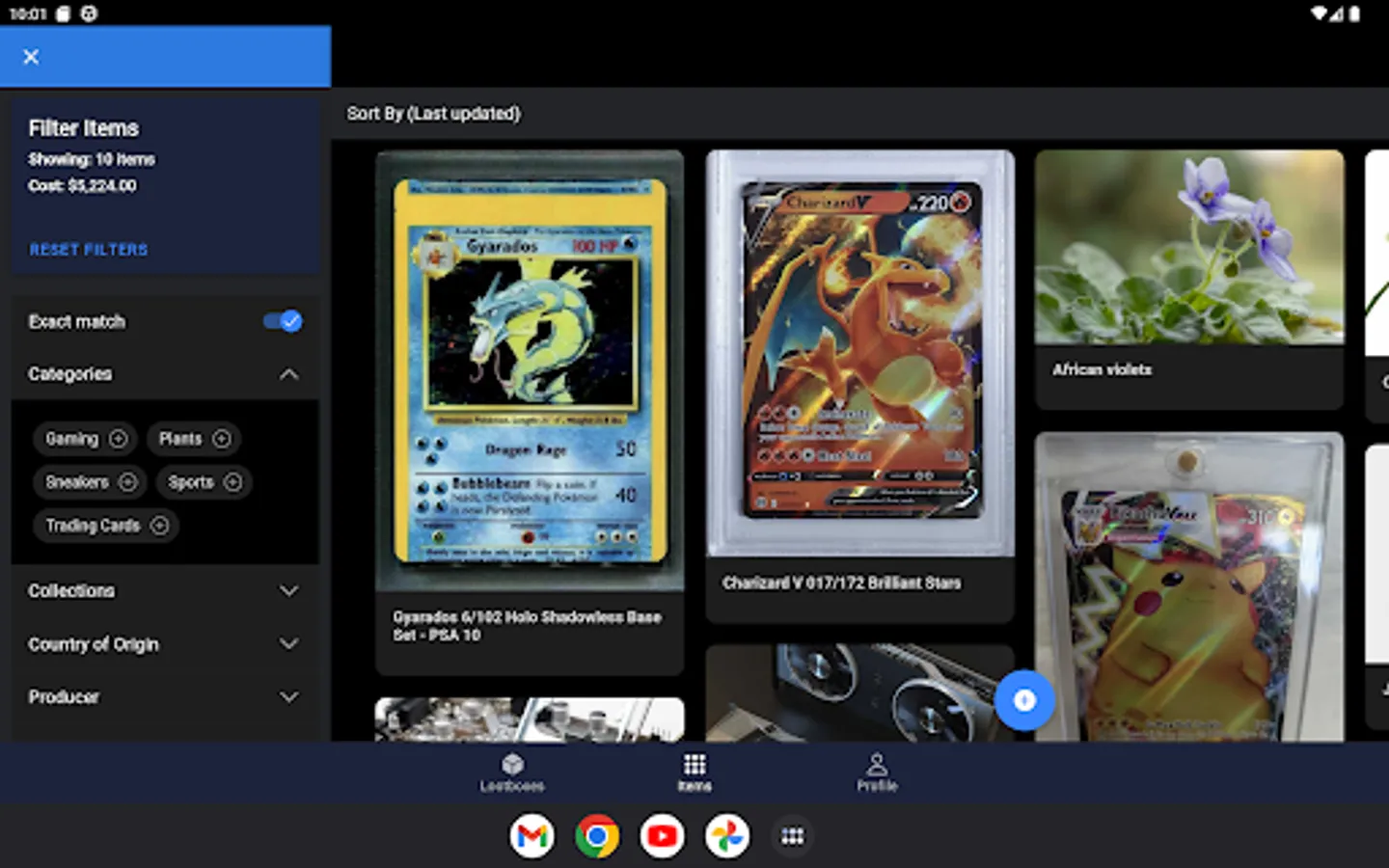Toggle the Exact match switch
The width and height of the screenshot is (1389, 868).
coord(283,322)
